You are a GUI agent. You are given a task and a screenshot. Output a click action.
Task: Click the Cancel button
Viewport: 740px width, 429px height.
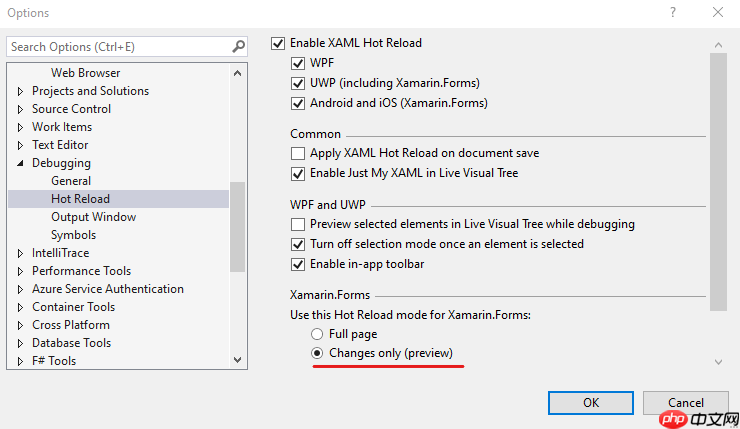point(685,402)
